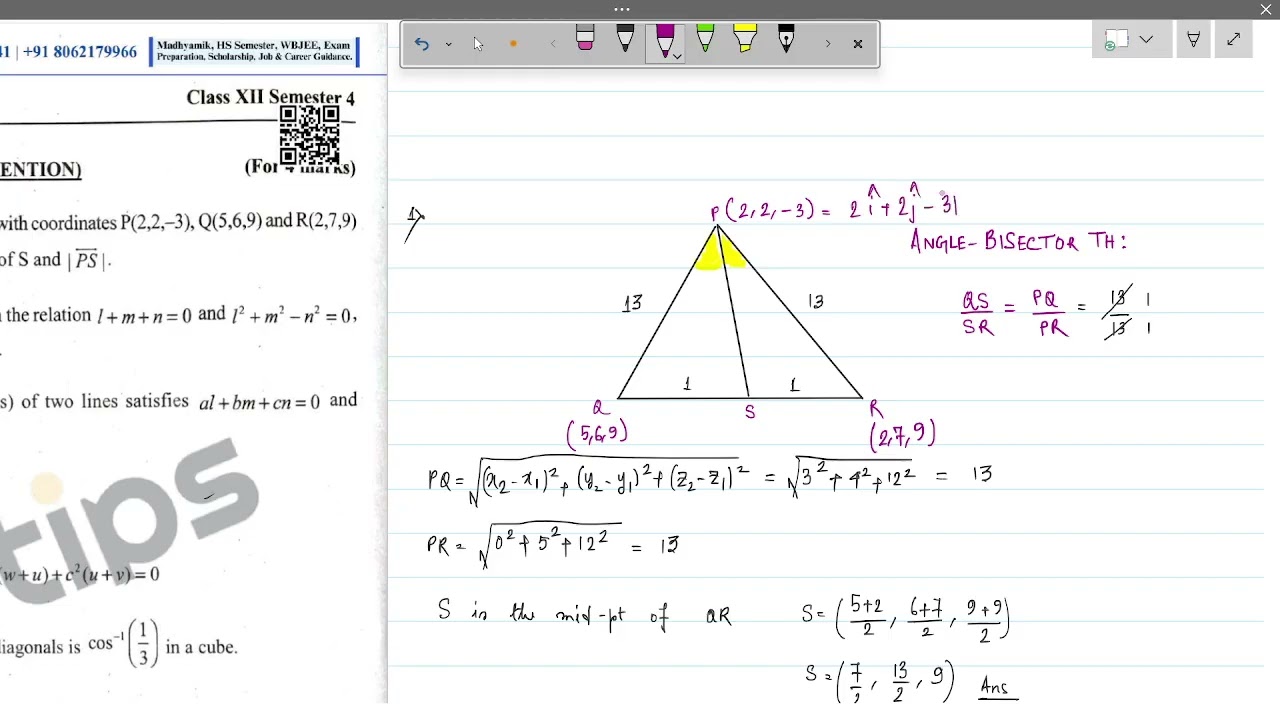The image size is (1280, 720).
Task: Close the window with top-right X
Action: 1266,9
